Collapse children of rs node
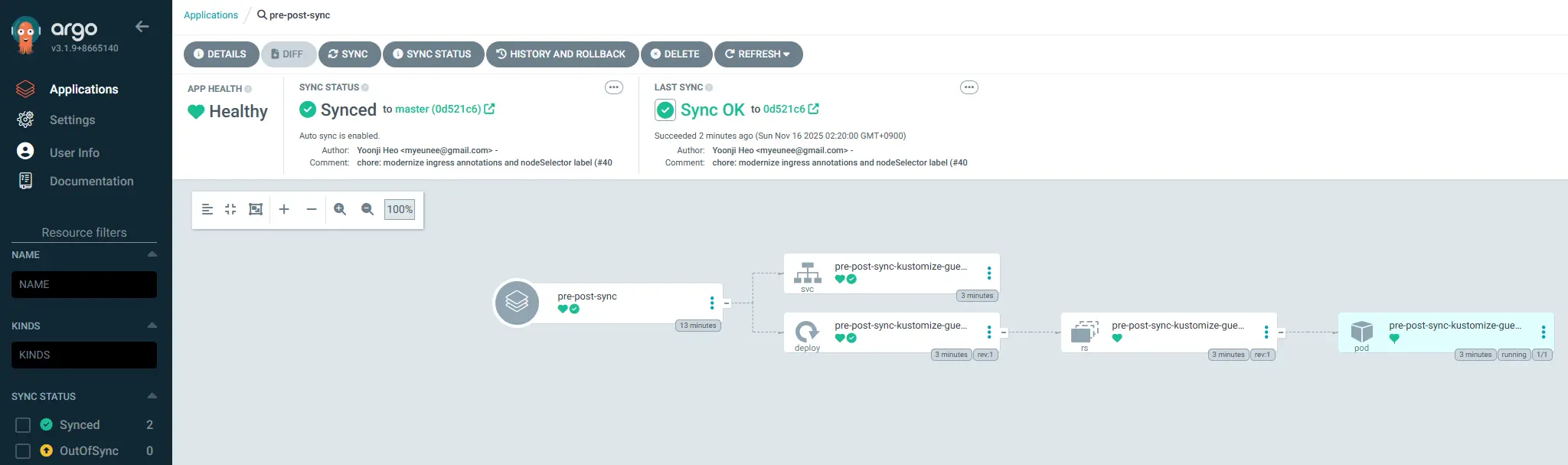Viewport: 1568px width, 465px height. [x=1281, y=332]
